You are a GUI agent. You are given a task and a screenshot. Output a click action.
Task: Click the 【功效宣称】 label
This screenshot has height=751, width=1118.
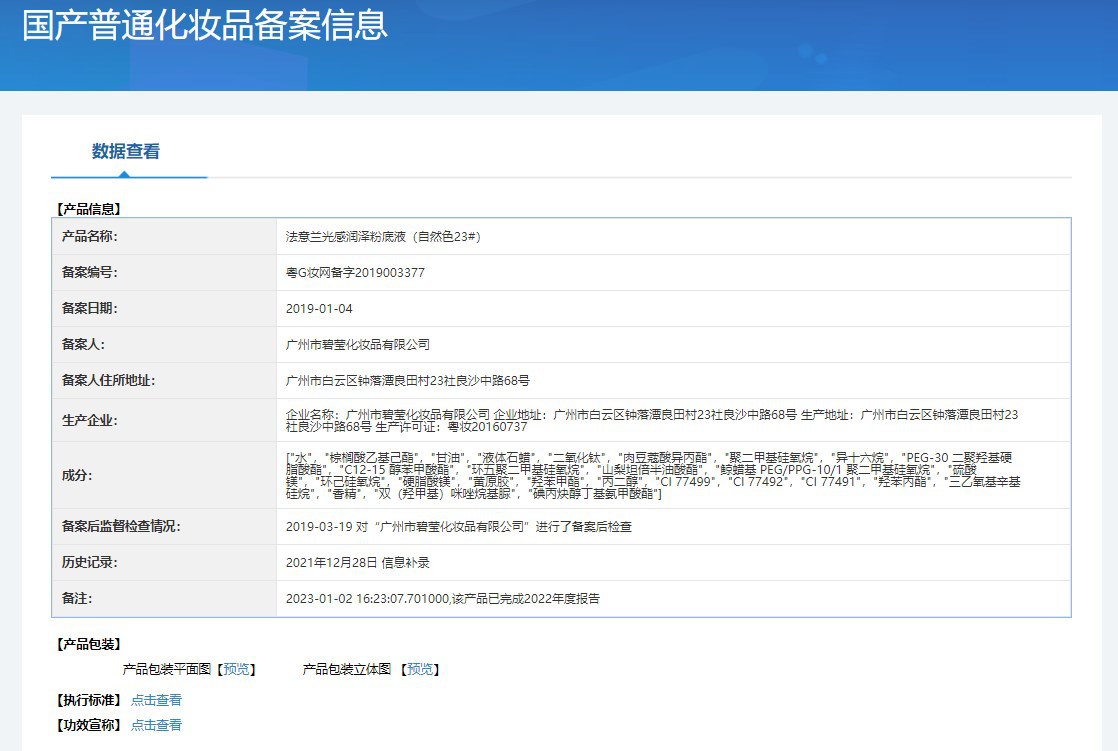point(88,725)
